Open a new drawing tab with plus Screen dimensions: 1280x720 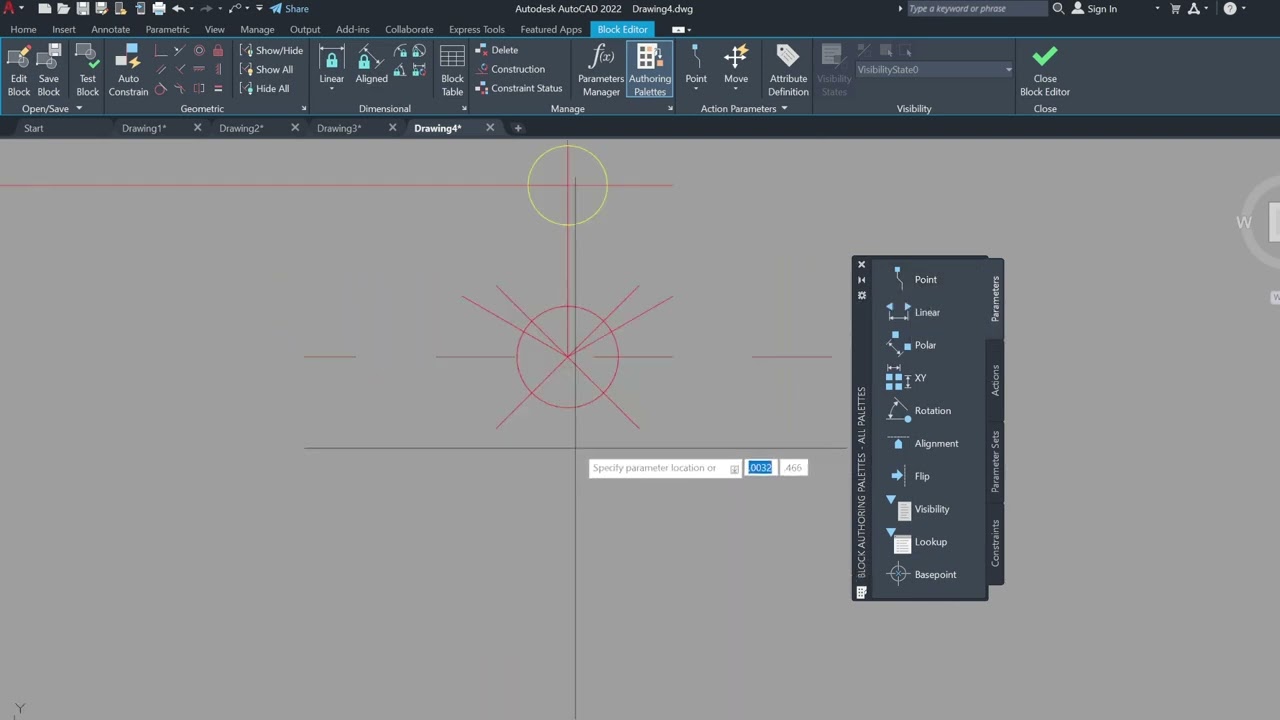[518, 128]
